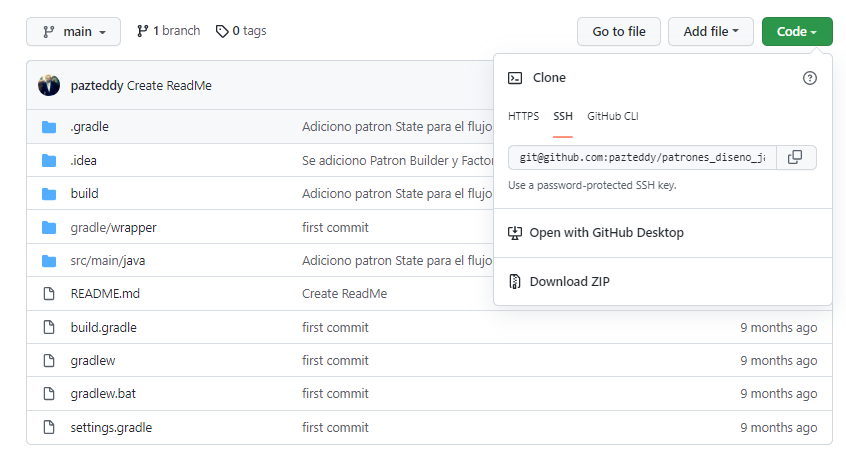The image size is (846, 451).
Task: Click the branch fork icon beside 1 branch
Action: [142, 31]
